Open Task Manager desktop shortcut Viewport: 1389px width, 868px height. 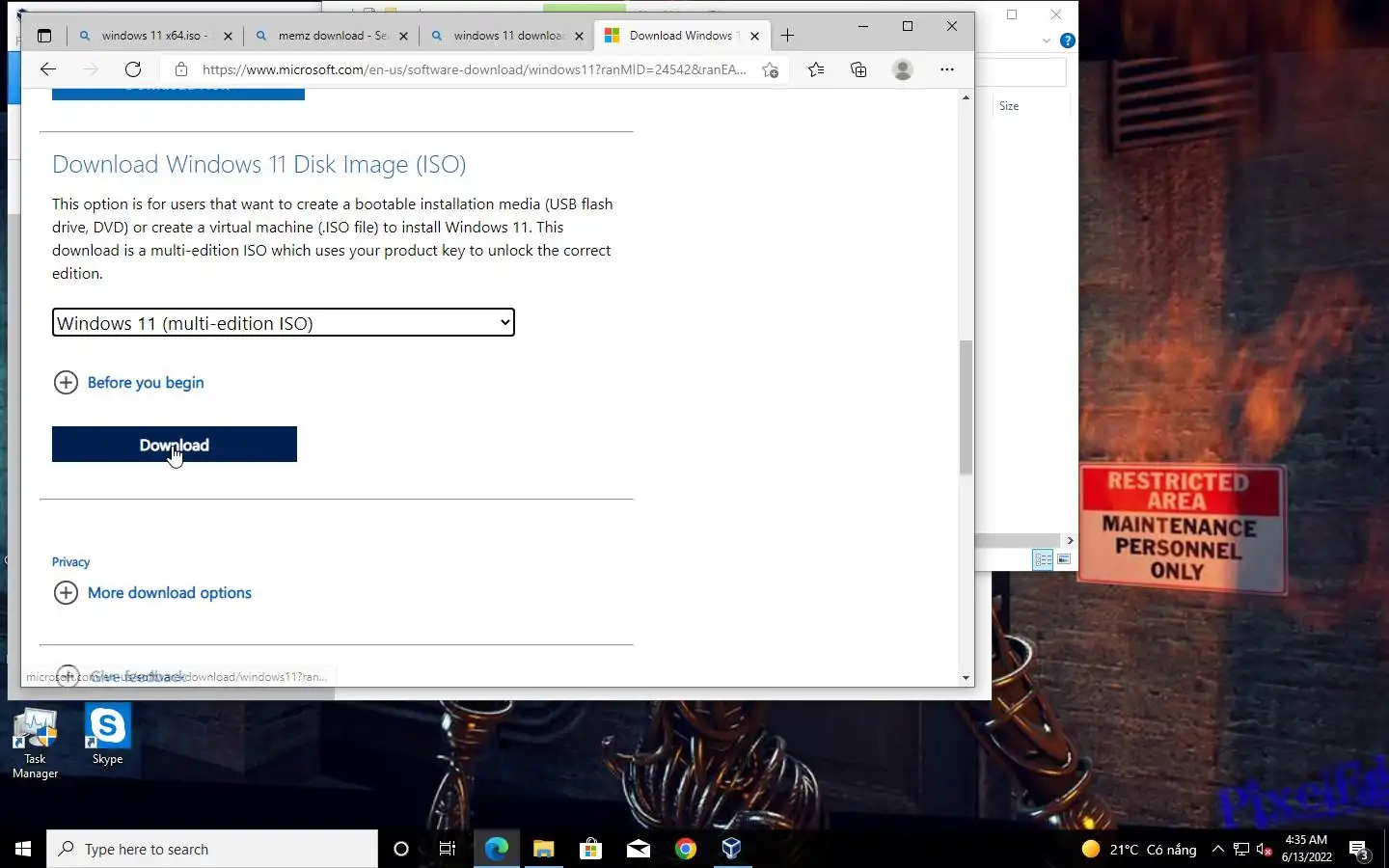(36, 744)
